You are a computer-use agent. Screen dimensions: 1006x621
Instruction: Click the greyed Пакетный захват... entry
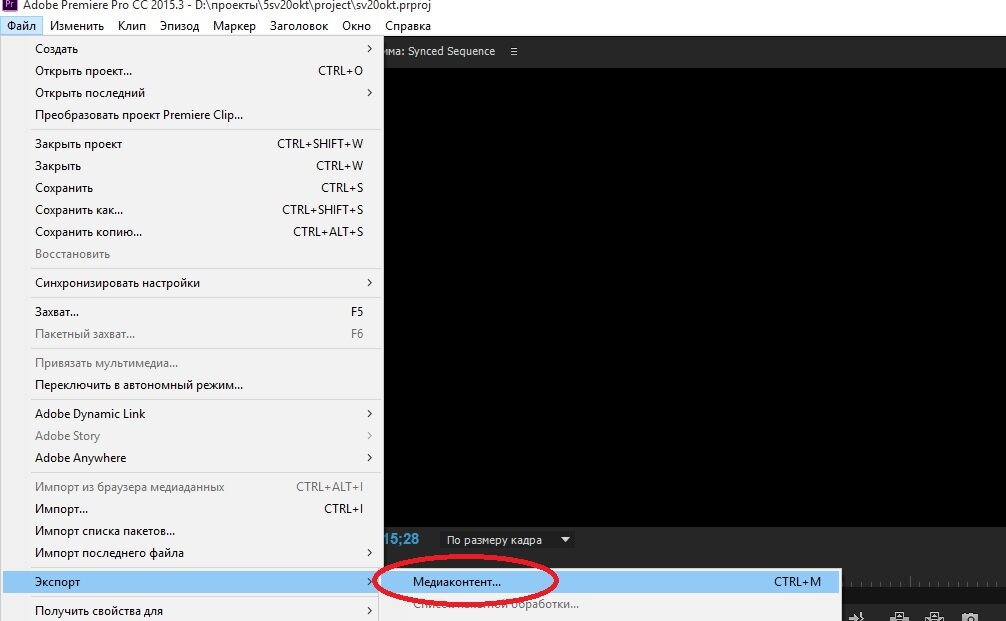click(x=192, y=334)
